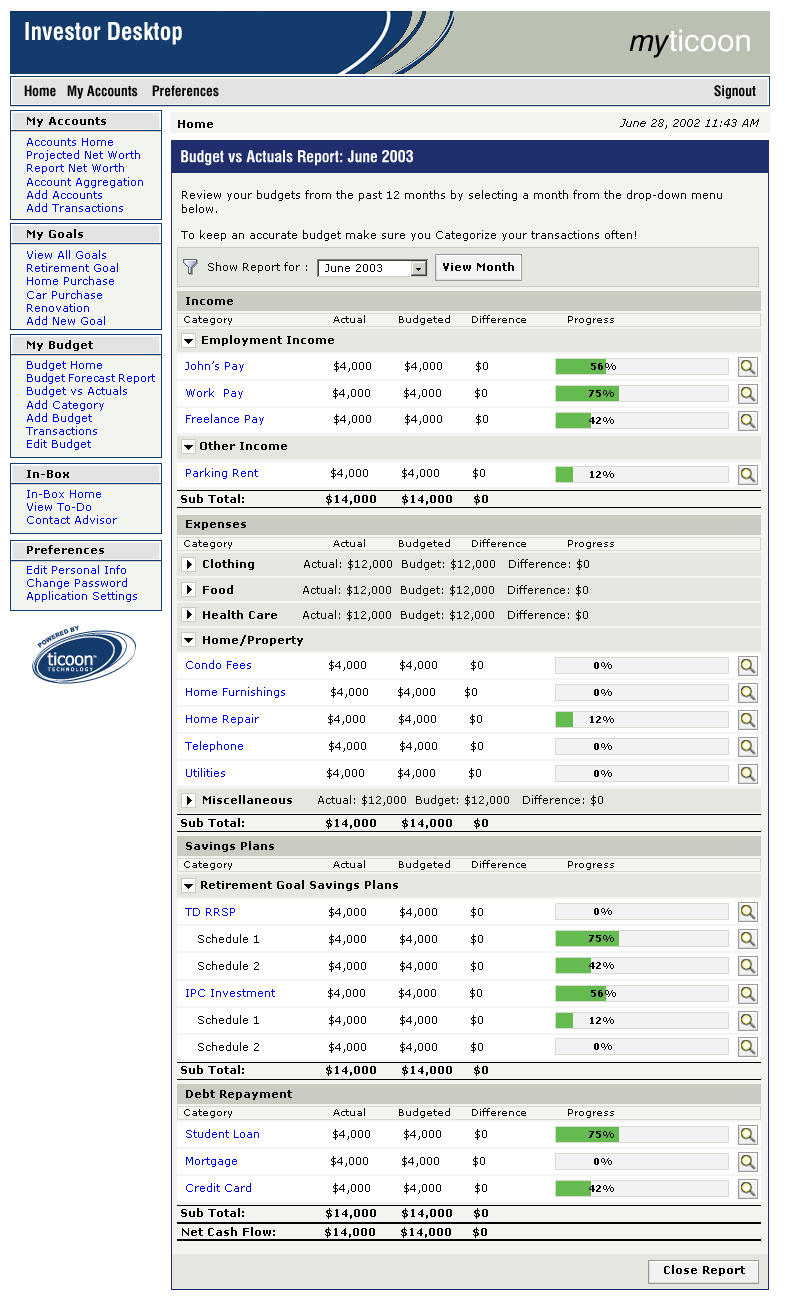Open details magnifier for Freelance Pay
The image size is (800, 1302).
pos(747,420)
